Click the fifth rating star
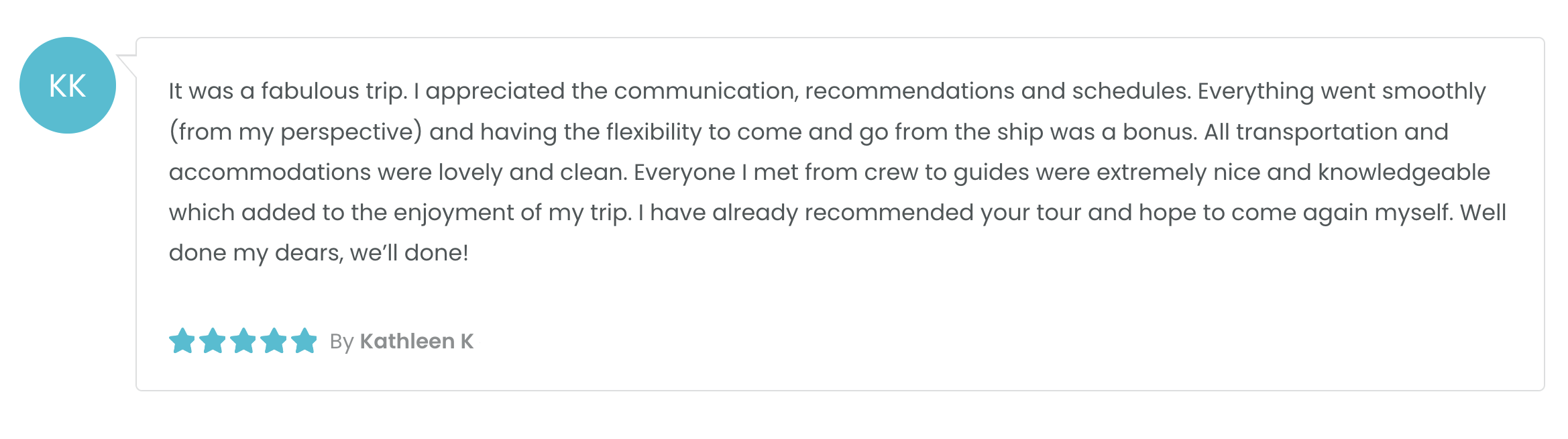 point(304,341)
